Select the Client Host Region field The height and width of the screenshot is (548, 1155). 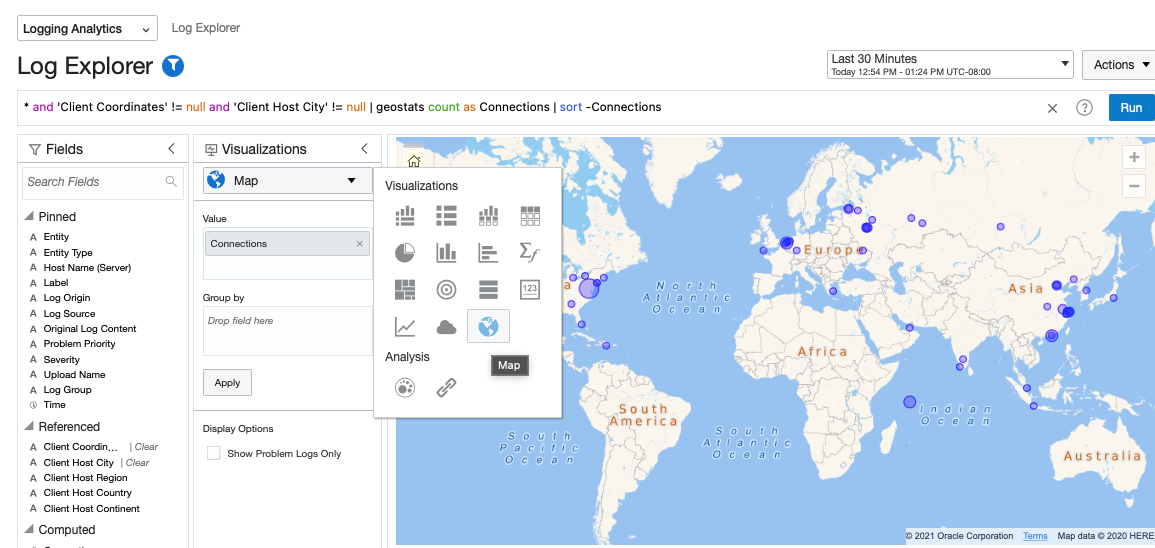pyautogui.click(x=85, y=477)
